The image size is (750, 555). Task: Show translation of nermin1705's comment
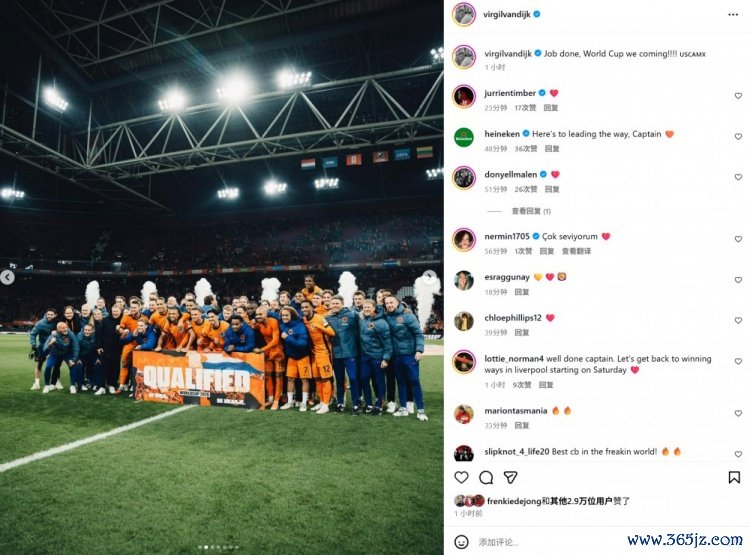(x=576, y=251)
